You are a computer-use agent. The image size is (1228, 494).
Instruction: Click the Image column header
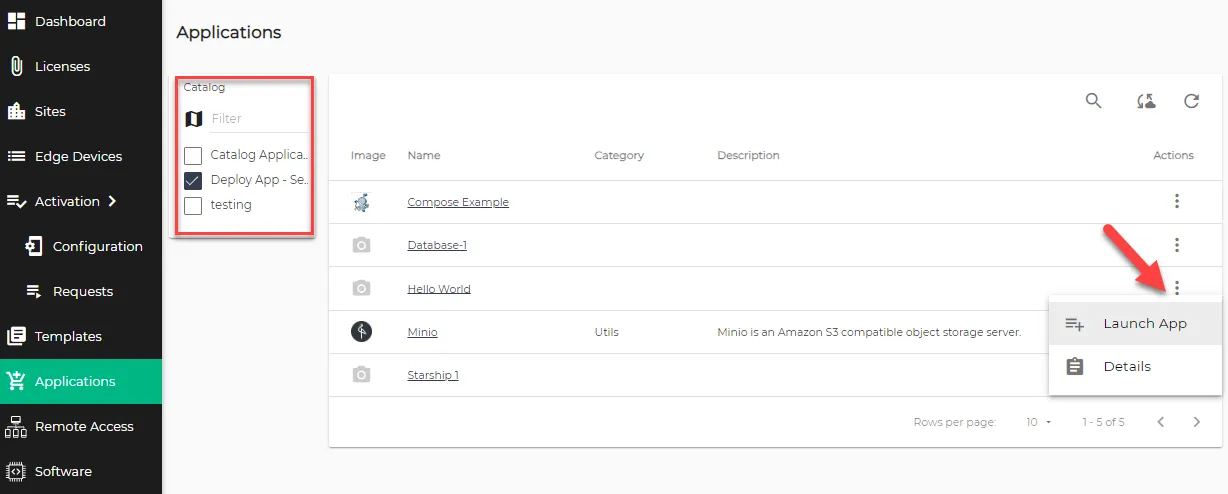(368, 155)
